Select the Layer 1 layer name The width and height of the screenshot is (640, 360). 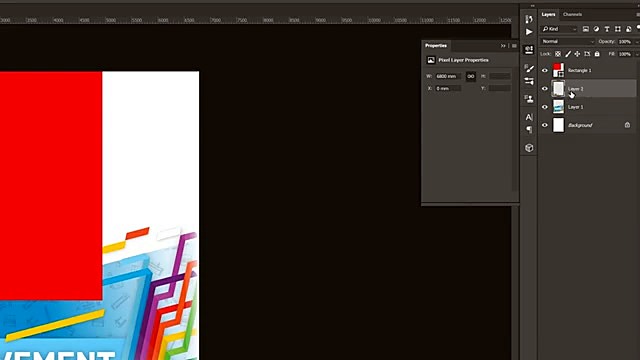point(576,107)
